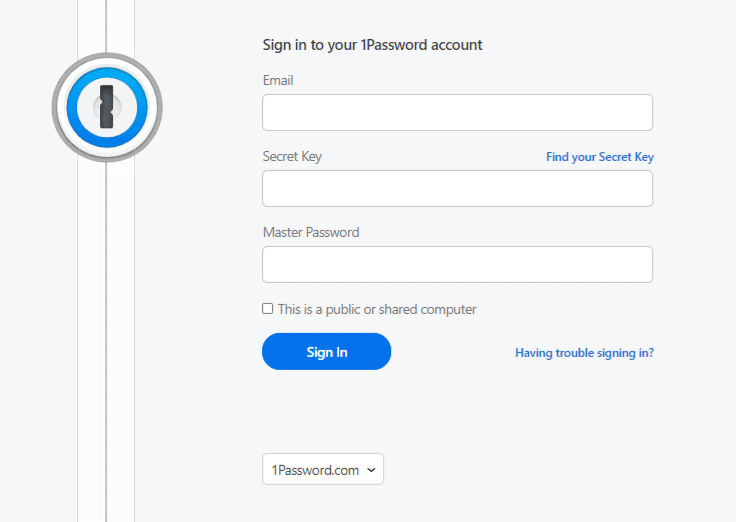The width and height of the screenshot is (736, 522).
Task: Click the "This is a public or shared computer" label
Action: point(377,310)
